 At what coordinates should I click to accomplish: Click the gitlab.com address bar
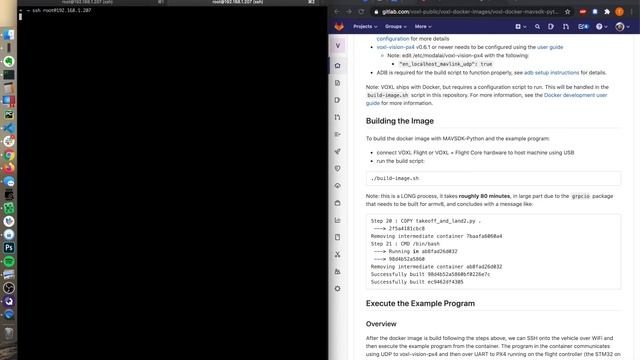tap(469, 12)
